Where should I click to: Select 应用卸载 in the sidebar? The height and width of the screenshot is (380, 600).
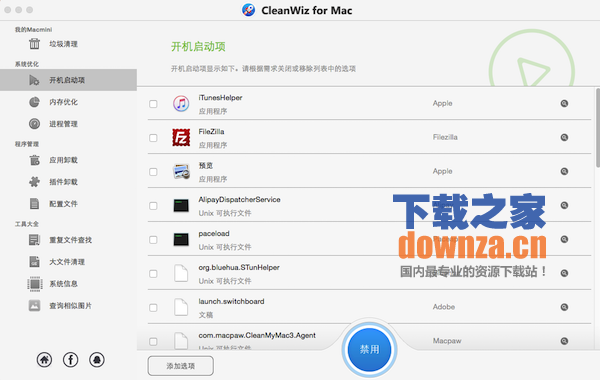coord(64,160)
